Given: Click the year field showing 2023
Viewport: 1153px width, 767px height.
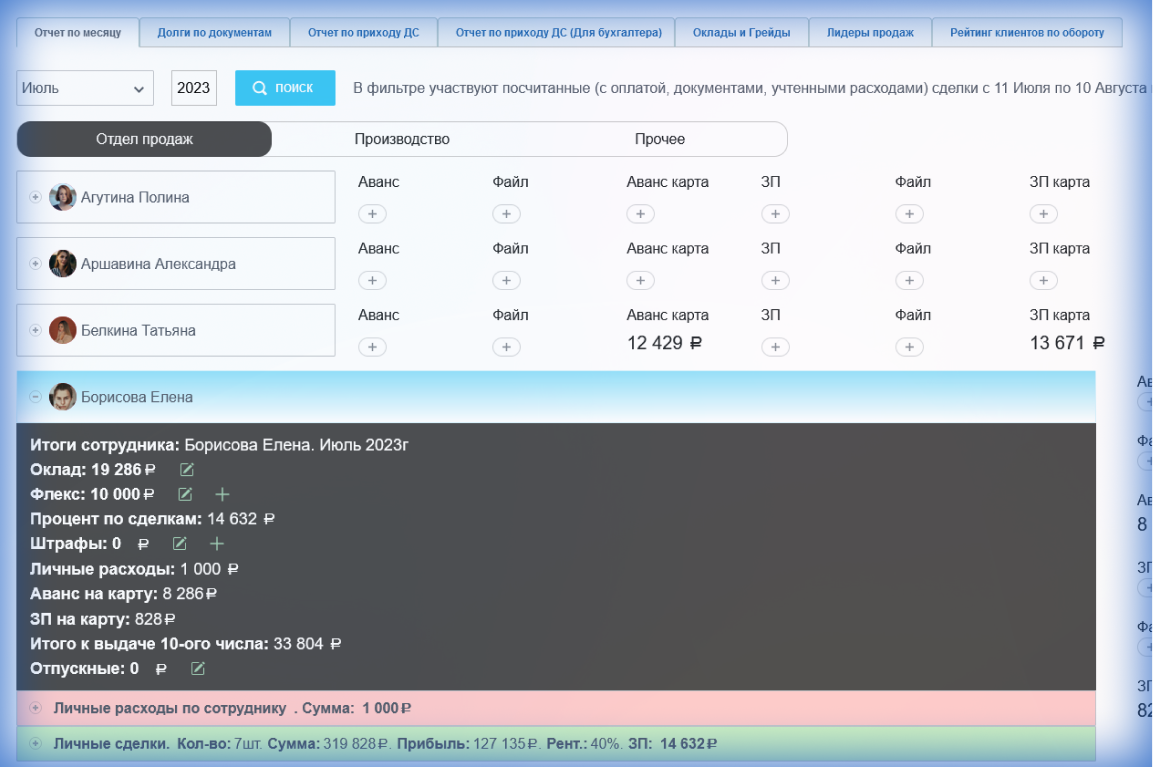Looking at the screenshot, I should 193,88.
